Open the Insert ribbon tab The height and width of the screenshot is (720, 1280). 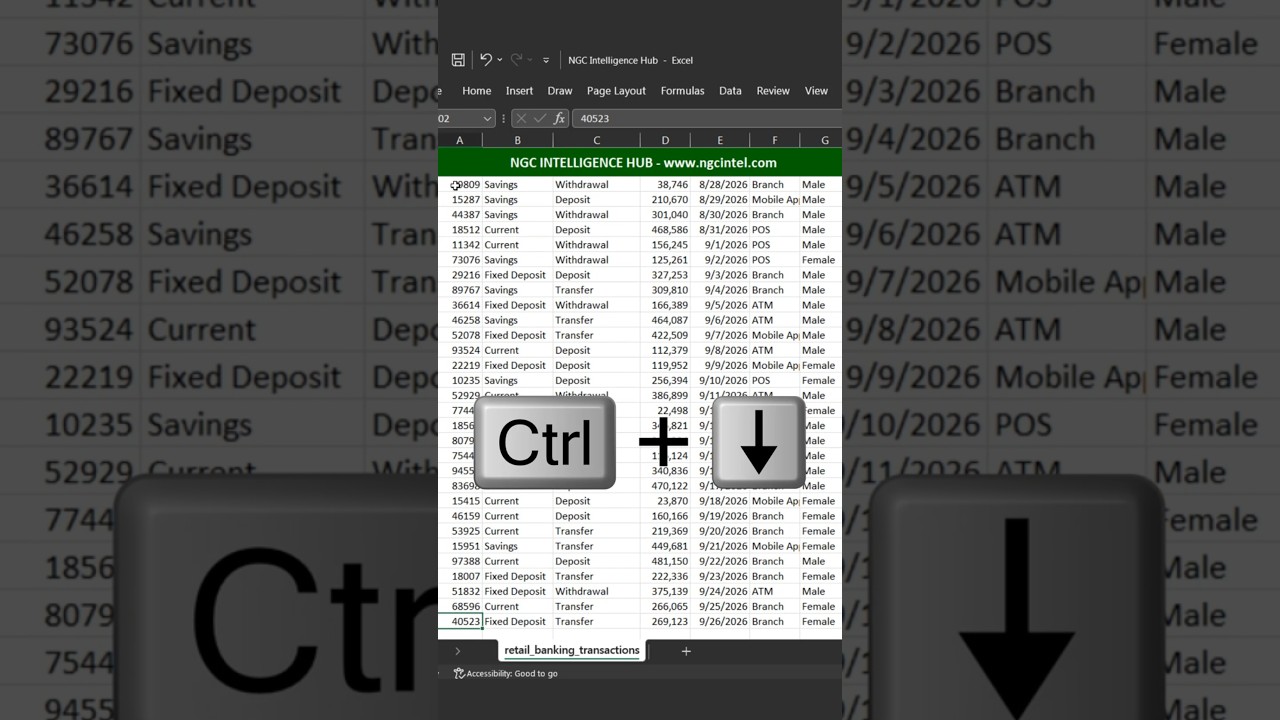[x=519, y=91]
